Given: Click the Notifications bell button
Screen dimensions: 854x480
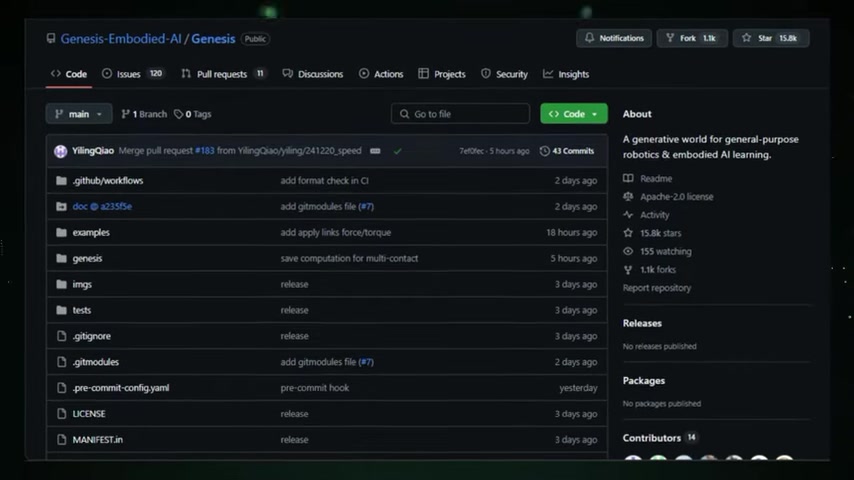Looking at the screenshot, I should pyautogui.click(x=614, y=38).
